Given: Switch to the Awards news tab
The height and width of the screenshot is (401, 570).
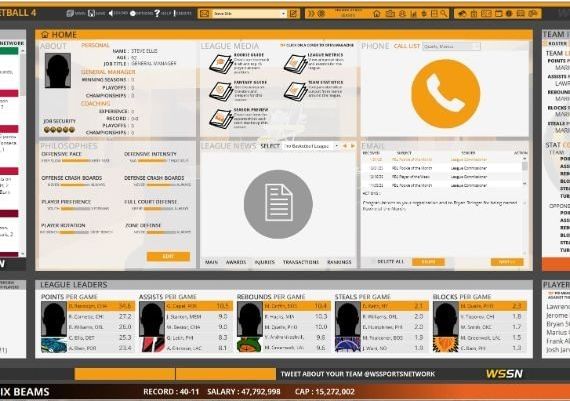Looking at the screenshot, I should 236,262.
